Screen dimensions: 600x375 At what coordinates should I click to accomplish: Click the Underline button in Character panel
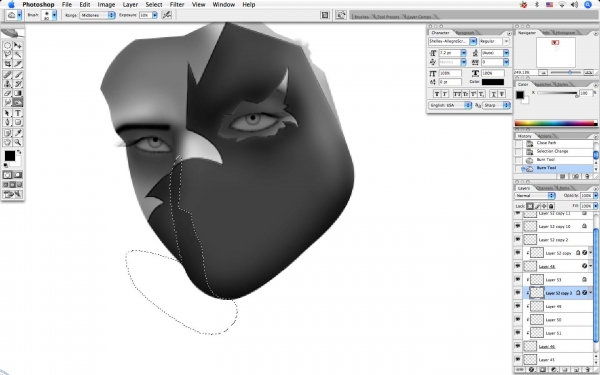click(494, 94)
